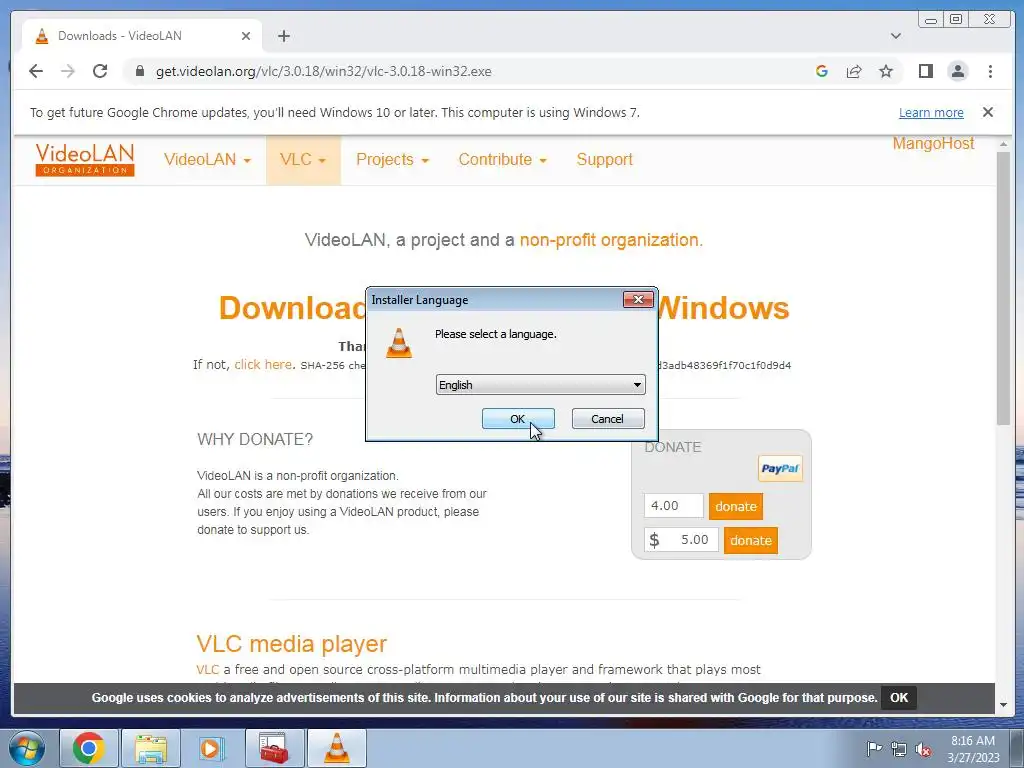
Task: Close the Installer Language dialog
Action: 638,300
